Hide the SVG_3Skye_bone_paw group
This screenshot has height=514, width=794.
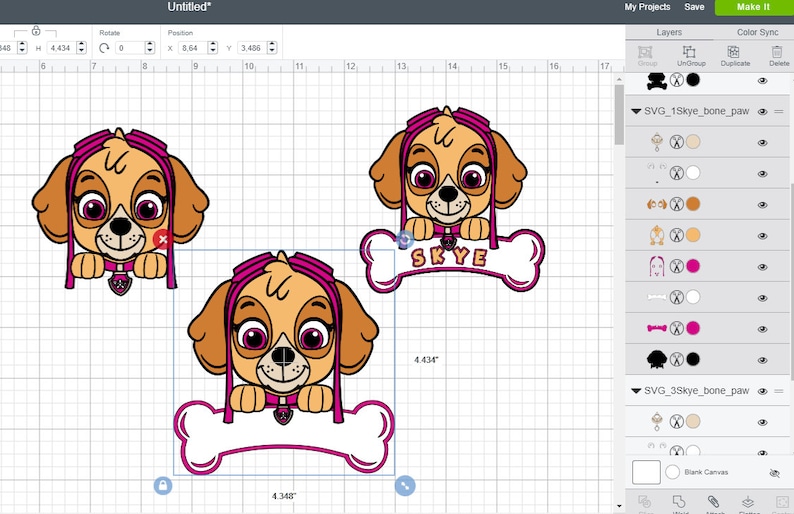point(762,391)
